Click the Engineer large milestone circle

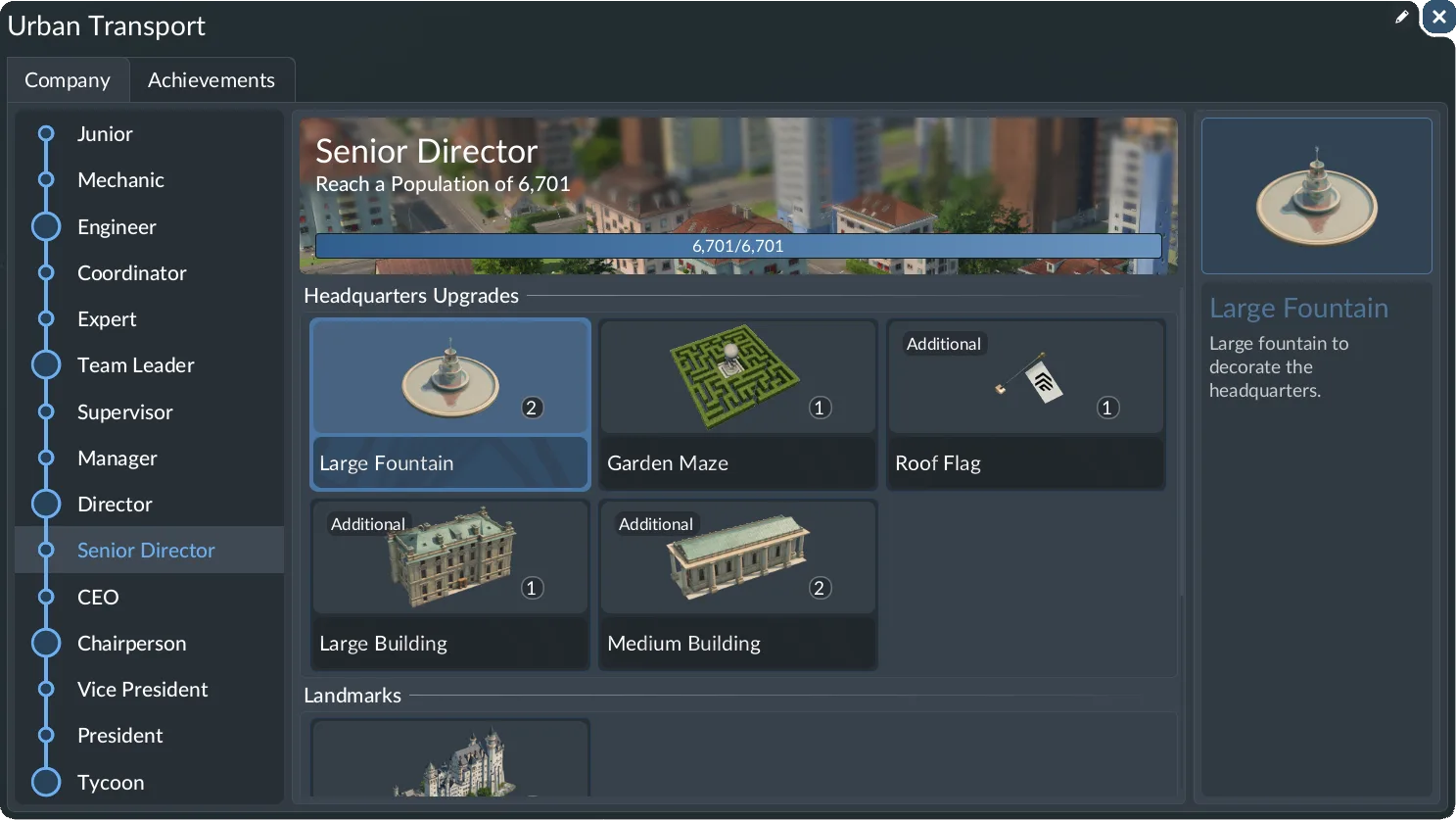tap(46, 226)
